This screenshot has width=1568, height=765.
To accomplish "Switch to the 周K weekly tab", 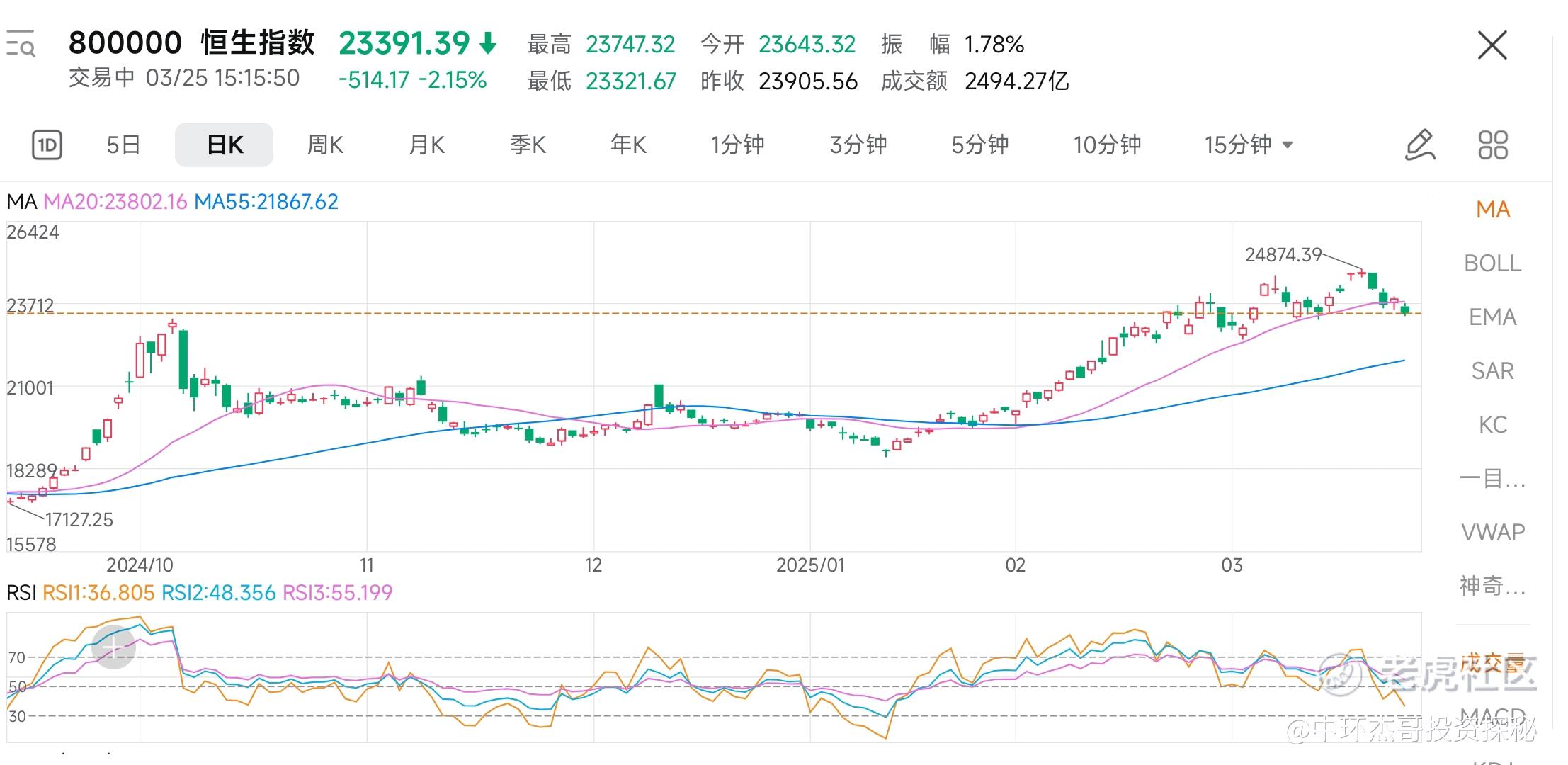I will click(x=325, y=145).
